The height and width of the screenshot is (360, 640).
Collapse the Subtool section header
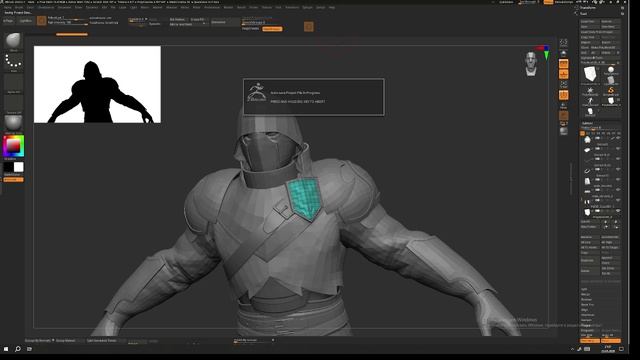point(587,123)
